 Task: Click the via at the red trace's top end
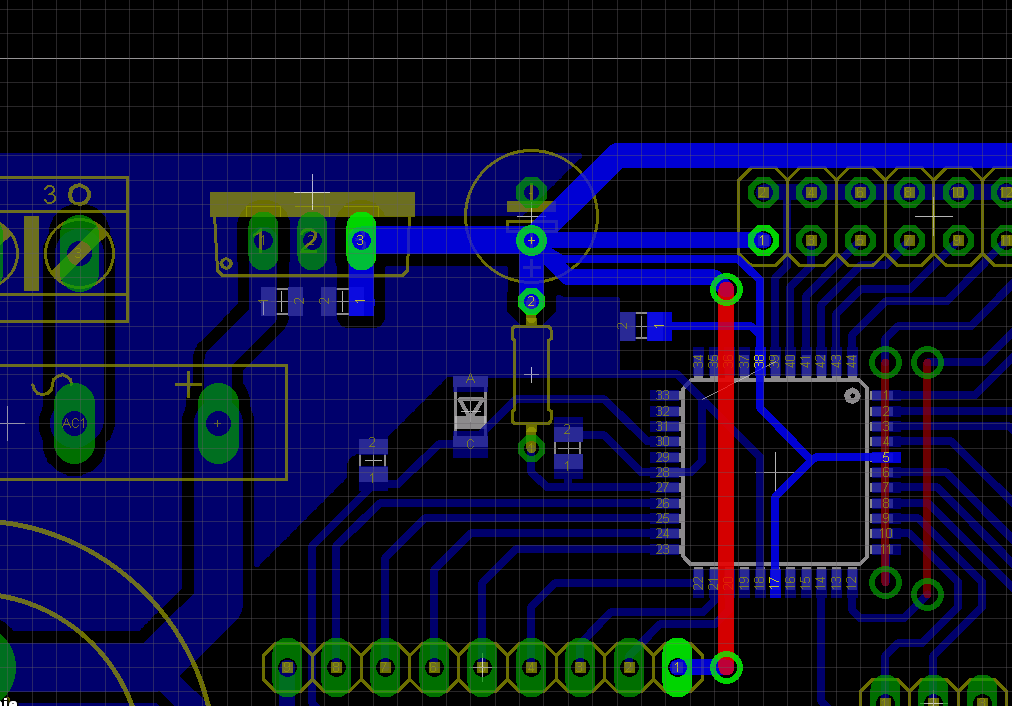726,290
